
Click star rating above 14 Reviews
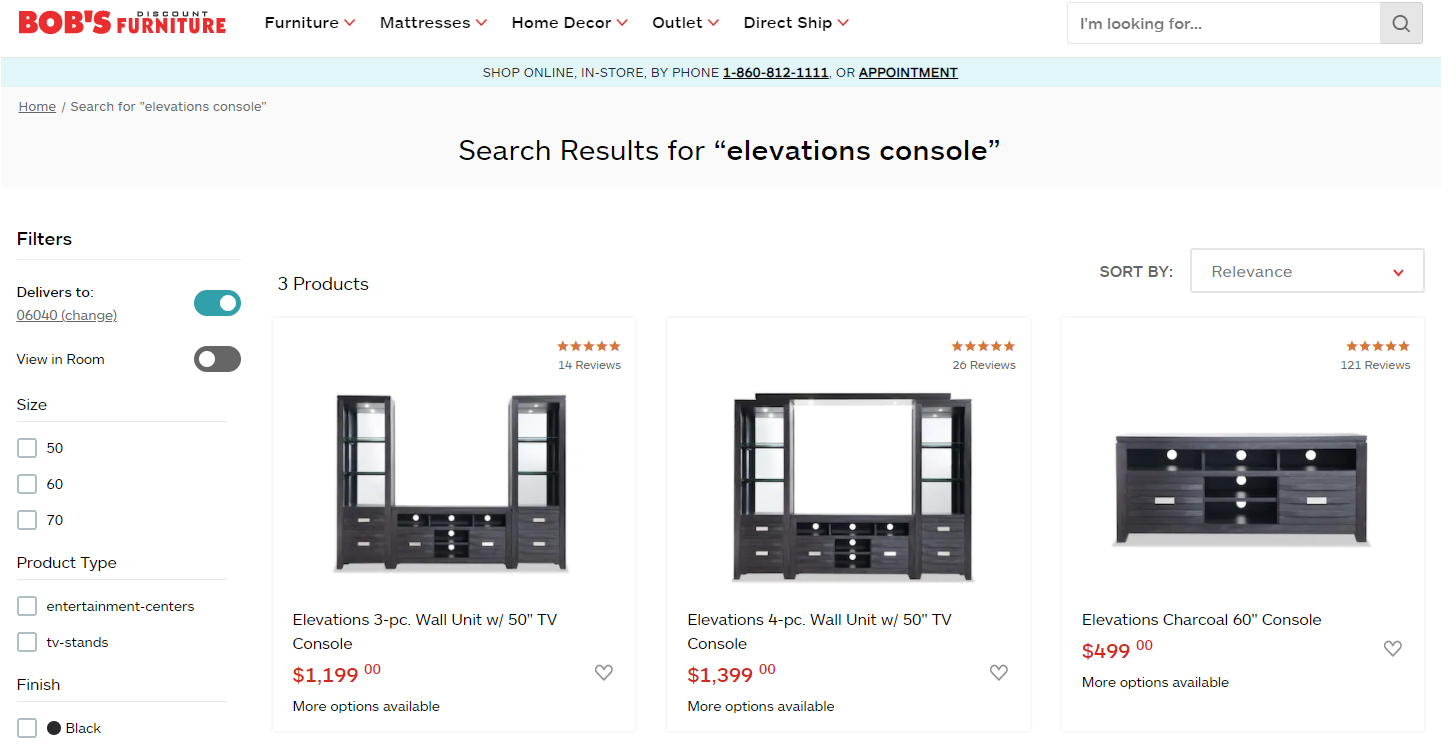(x=589, y=346)
